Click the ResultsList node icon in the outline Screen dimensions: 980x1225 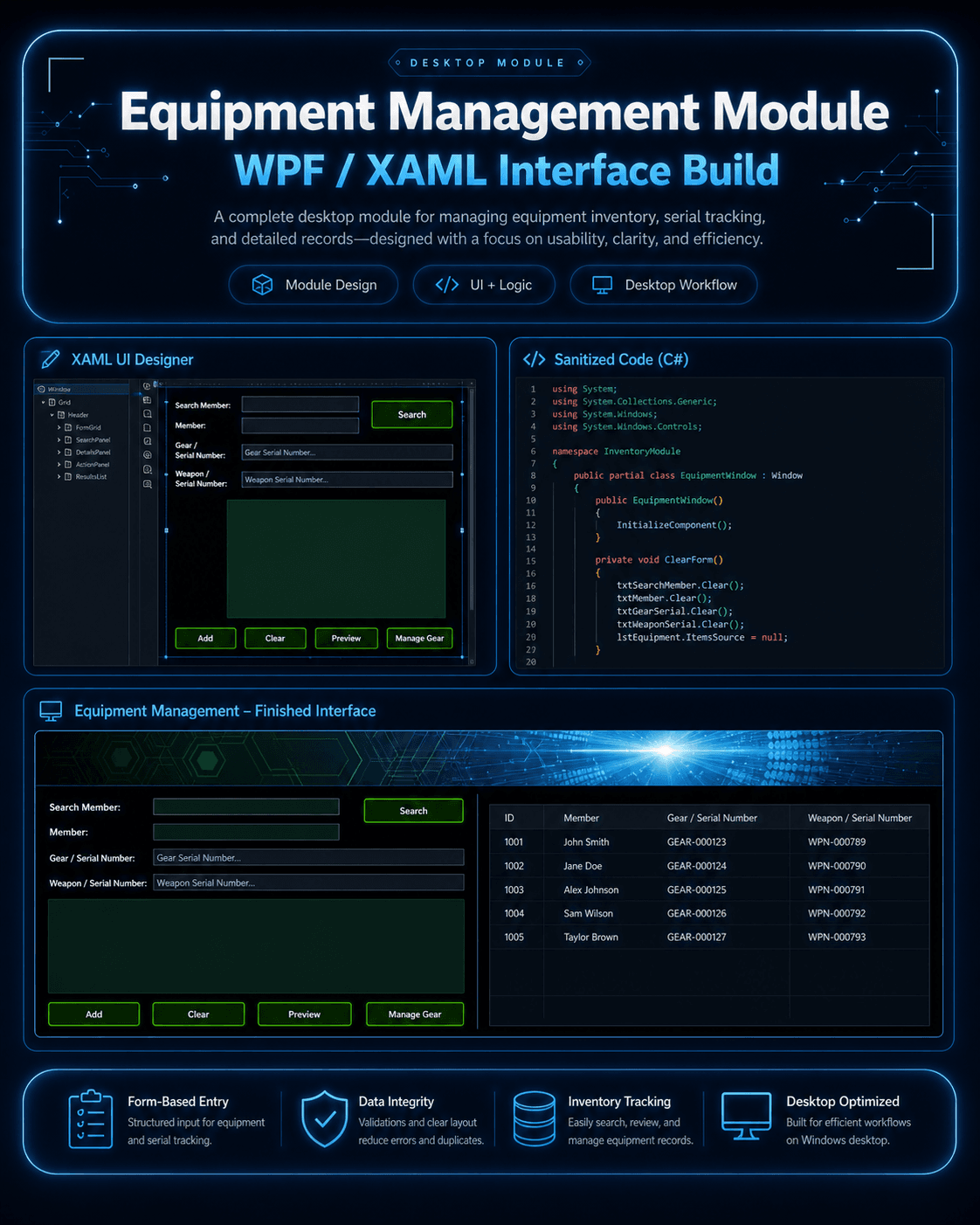click(68, 476)
